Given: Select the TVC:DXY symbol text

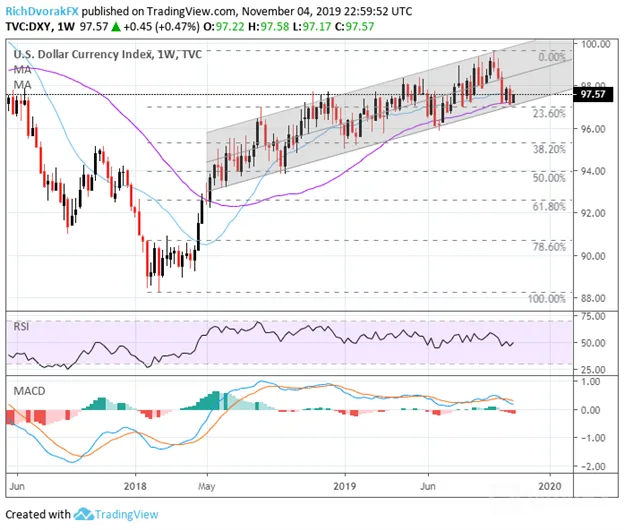Looking at the screenshot, I should tap(28, 27).
